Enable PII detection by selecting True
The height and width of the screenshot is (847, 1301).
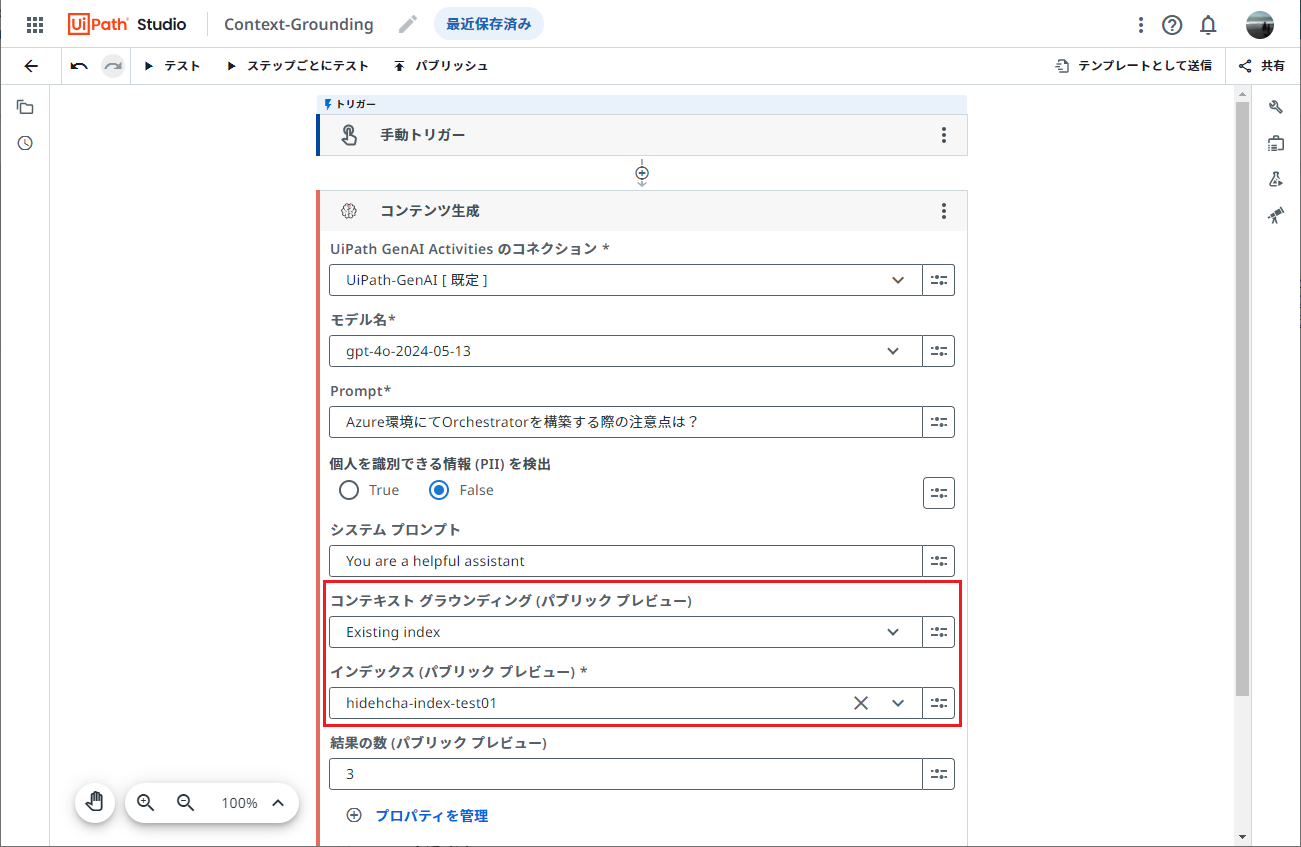pyautogui.click(x=349, y=489)
